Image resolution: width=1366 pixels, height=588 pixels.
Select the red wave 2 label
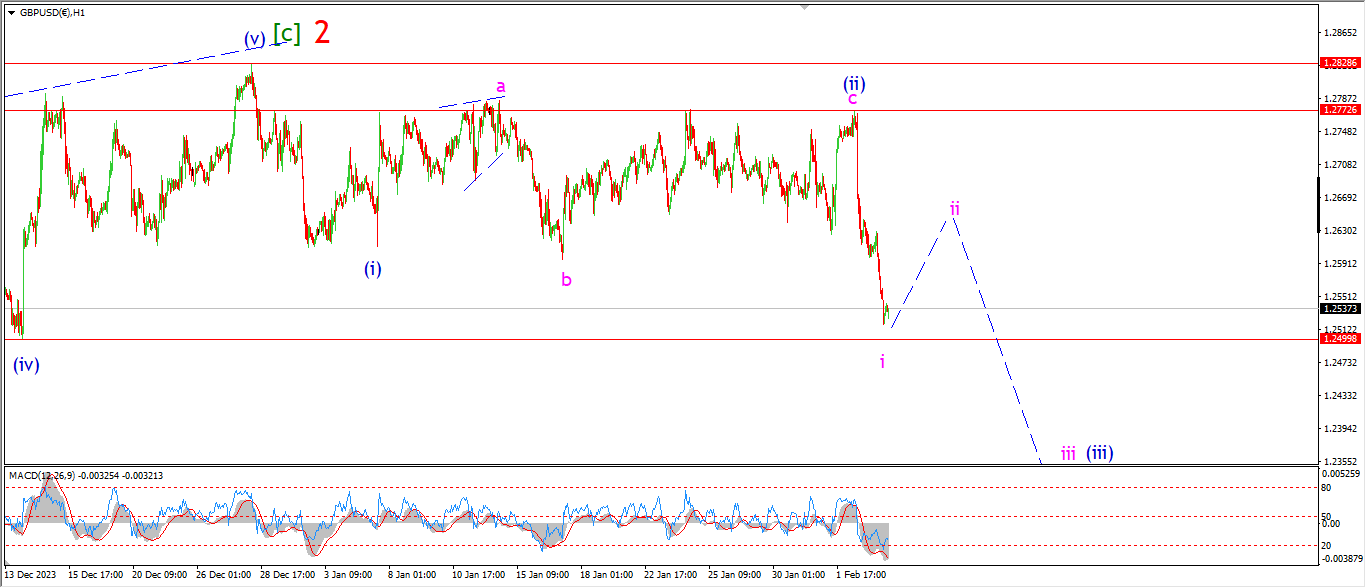tap(321, 33)
